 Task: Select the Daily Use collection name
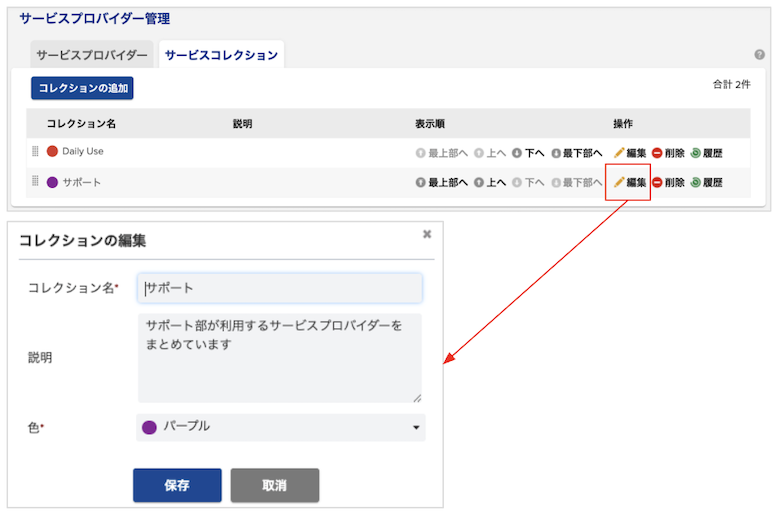click(x=83, y=151)
